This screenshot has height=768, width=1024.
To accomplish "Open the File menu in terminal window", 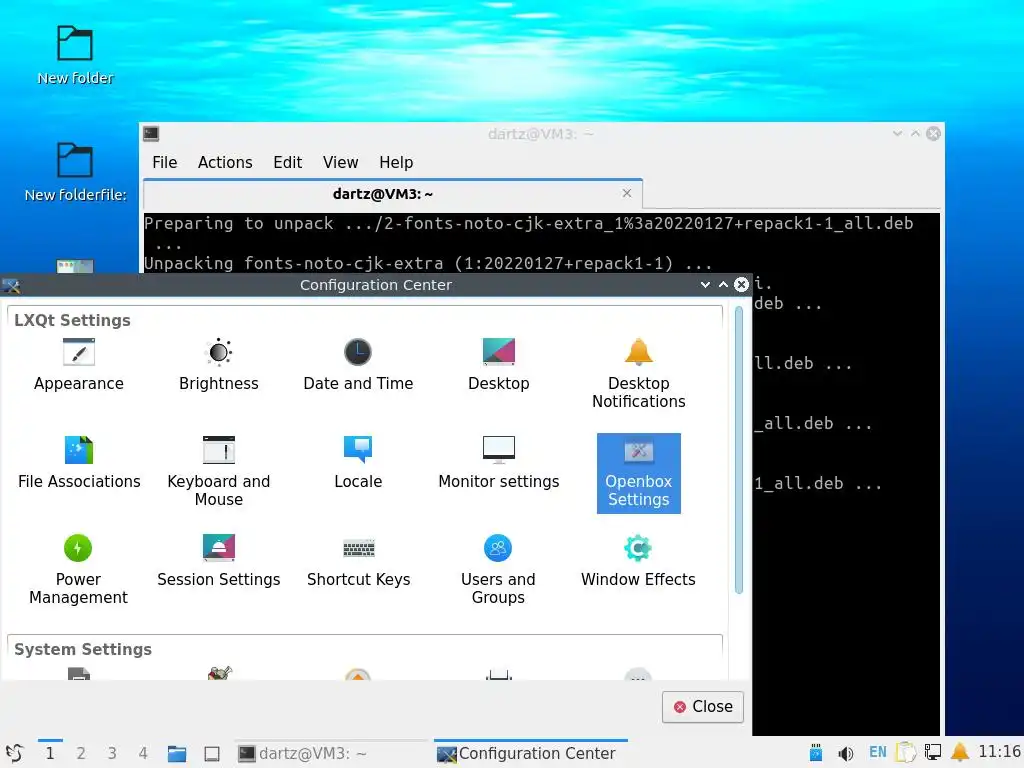I will pos(165,162).
